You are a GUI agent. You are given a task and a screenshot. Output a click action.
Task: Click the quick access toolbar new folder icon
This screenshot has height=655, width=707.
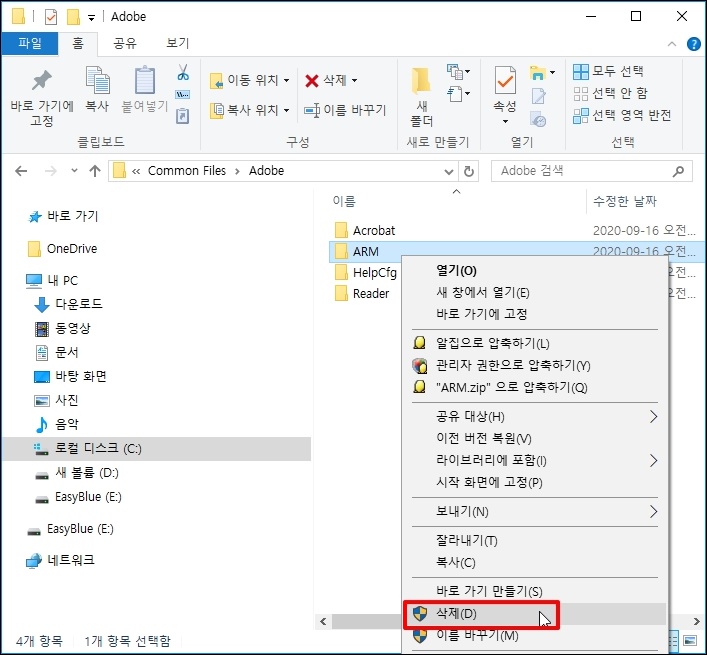(x=73, y=17)
